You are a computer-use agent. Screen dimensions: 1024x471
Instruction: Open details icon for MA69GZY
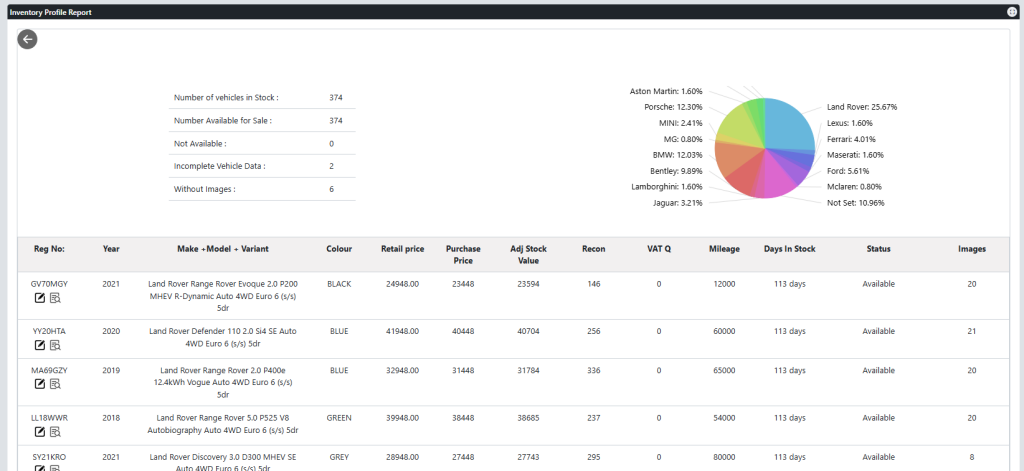click(x=56, y=384)
